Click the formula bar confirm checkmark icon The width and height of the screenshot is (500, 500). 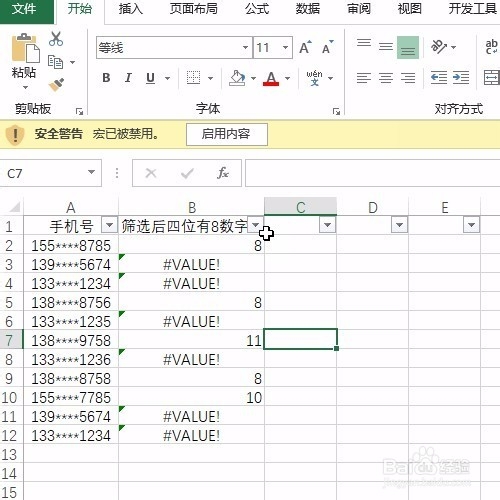pyautogui.click(x=187, y=173)
